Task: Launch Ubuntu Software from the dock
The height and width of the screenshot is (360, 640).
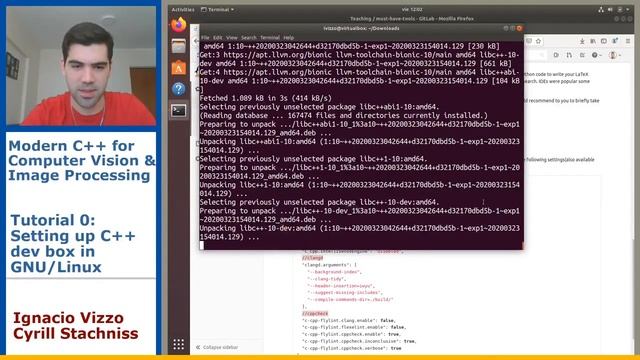Action: [x=178, y=68]
